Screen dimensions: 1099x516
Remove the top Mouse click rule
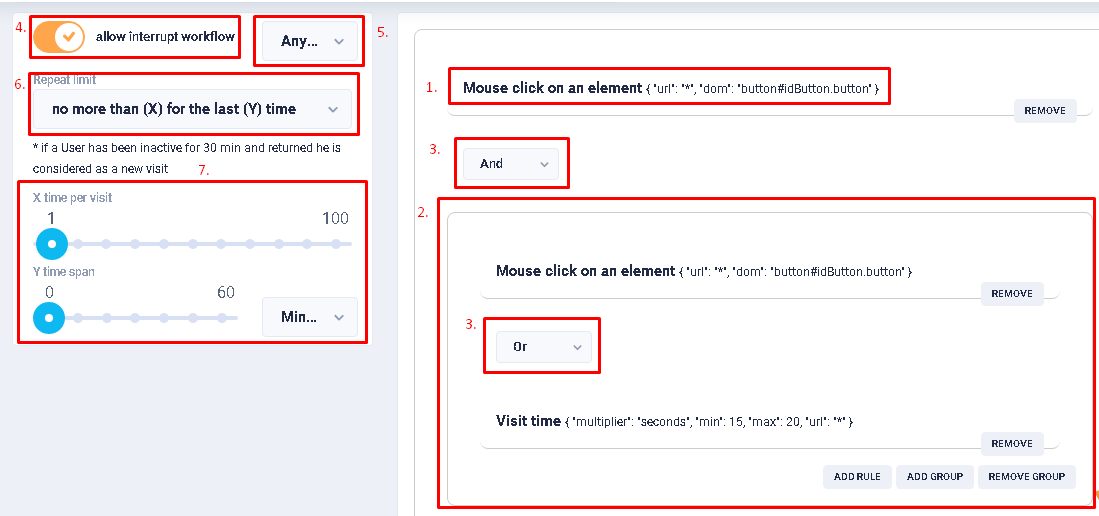[1045, 110]
